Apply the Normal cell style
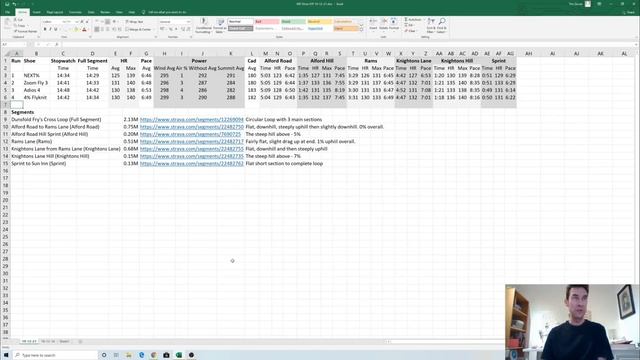Image resolution: width=640 pixels, height=360 pixels. (x=240, y=22)
